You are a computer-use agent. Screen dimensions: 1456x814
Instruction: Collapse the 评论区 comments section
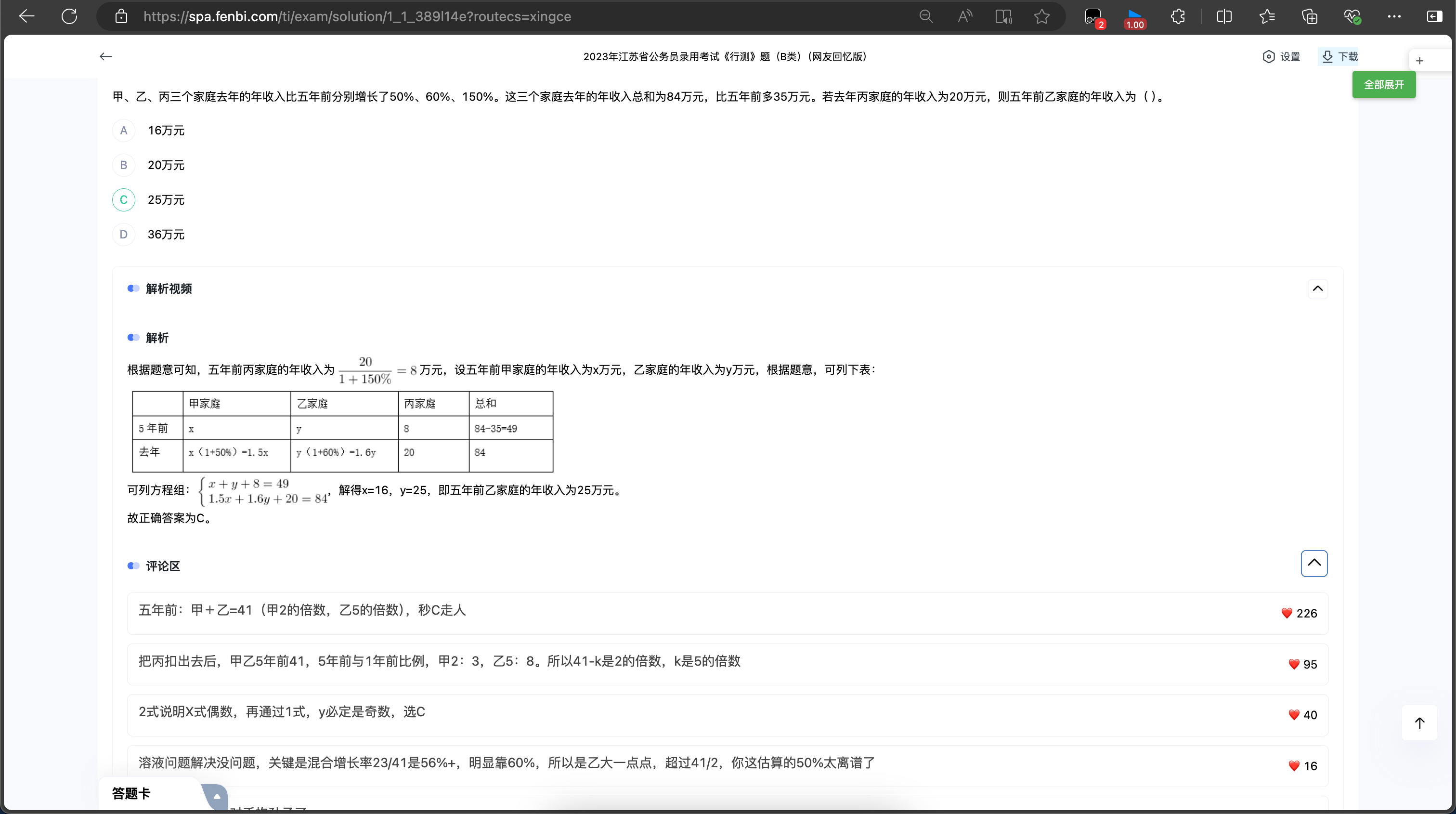tap(1314, 563)
